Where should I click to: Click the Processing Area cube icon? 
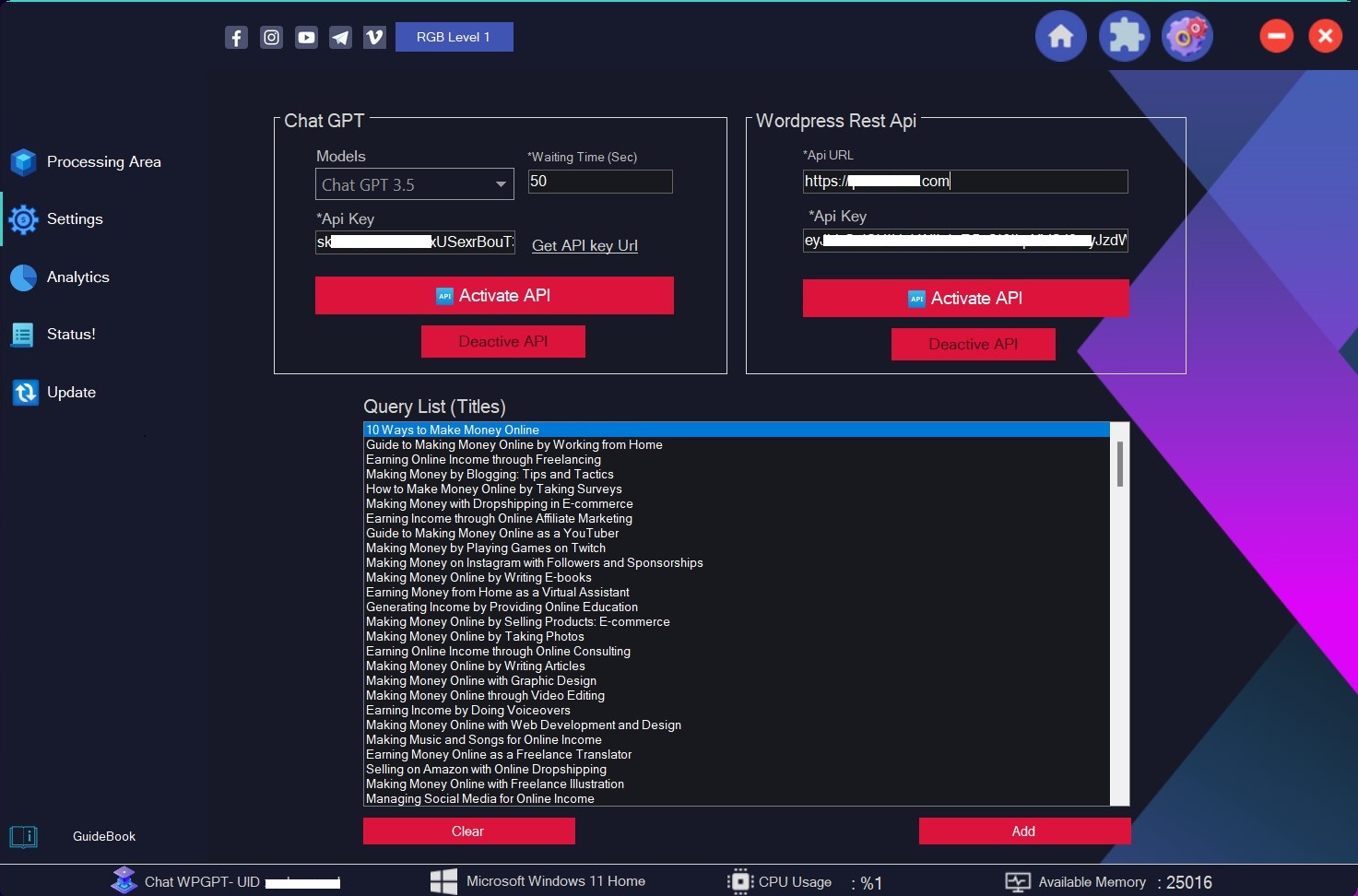click(x=23, y=162)
